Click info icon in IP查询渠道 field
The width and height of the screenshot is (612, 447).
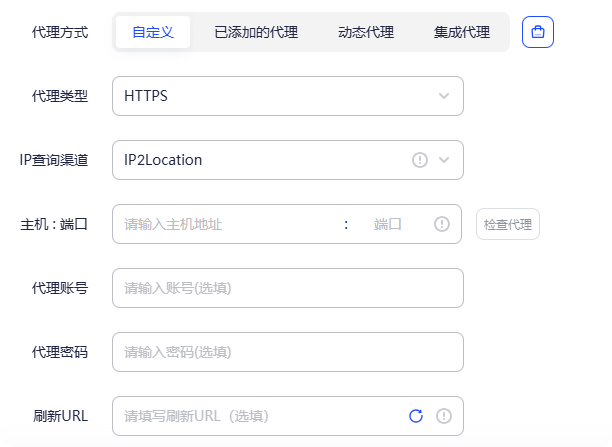click(x=420, y=160)
